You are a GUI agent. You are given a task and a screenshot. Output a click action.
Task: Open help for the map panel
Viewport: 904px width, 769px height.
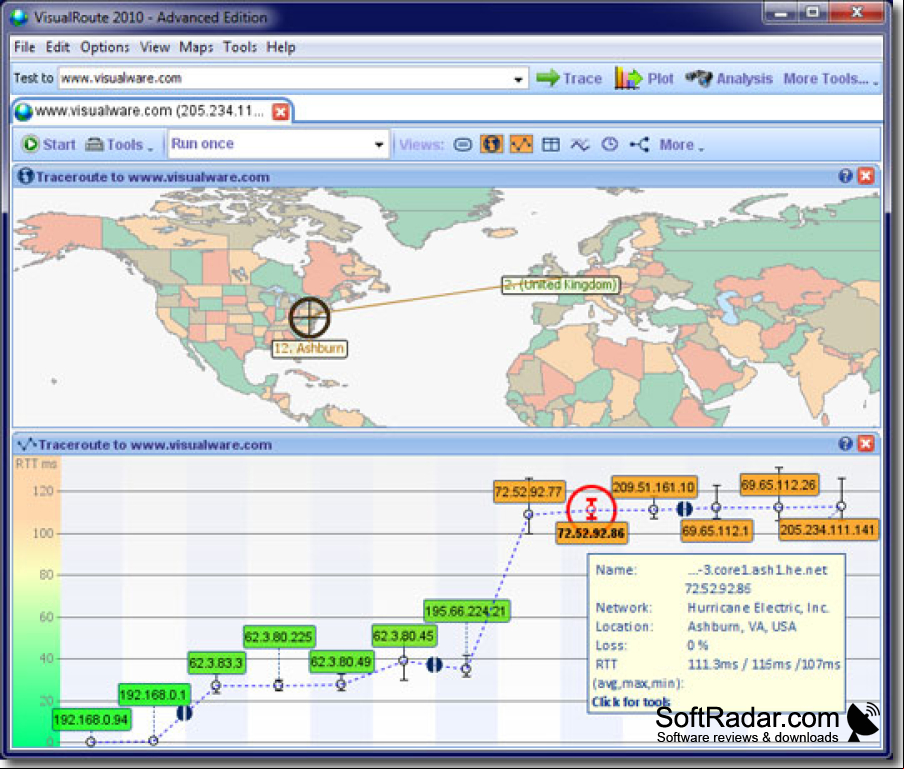[x=845, y=176]
